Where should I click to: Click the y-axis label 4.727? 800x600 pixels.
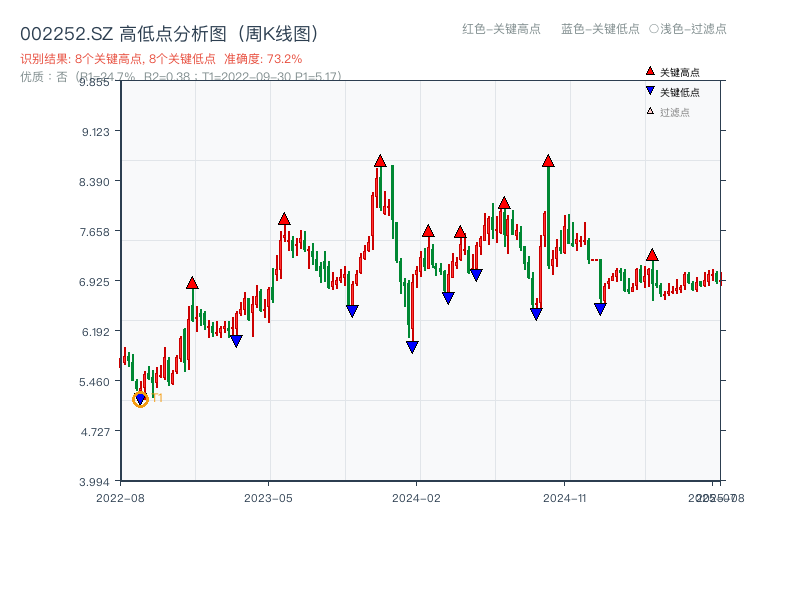(x=95, y=432)
